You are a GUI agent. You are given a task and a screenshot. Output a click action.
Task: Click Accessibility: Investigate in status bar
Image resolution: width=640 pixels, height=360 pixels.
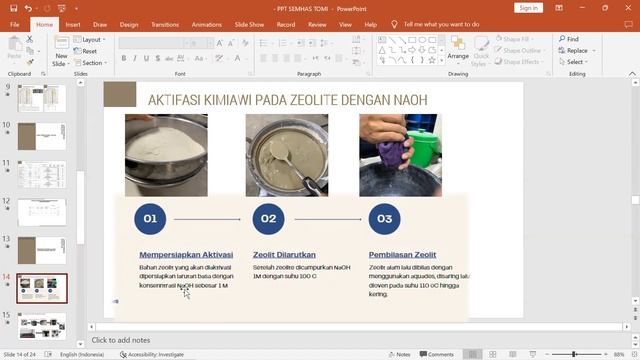pos(152,354)
